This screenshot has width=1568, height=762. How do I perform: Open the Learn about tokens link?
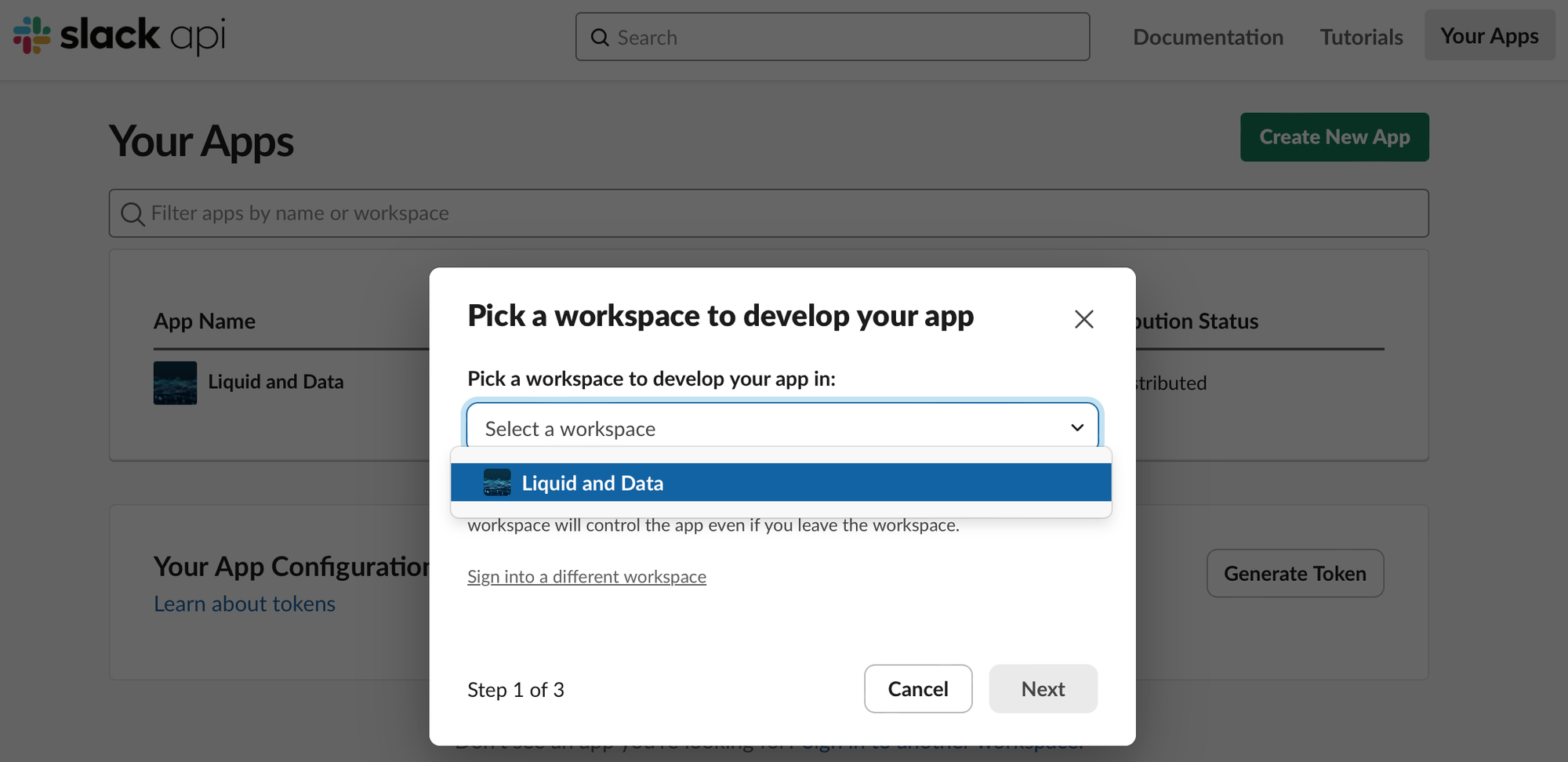pos(245,604)
